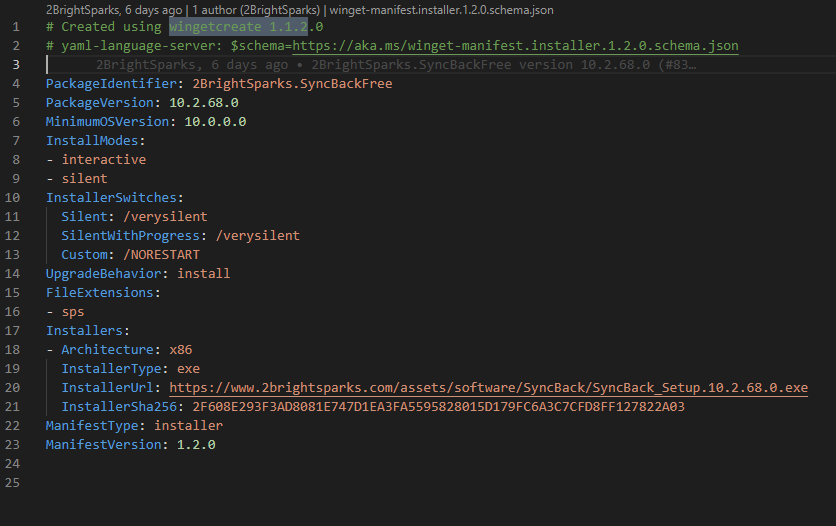Click the UpgradeBehavior key

(103, 274)
